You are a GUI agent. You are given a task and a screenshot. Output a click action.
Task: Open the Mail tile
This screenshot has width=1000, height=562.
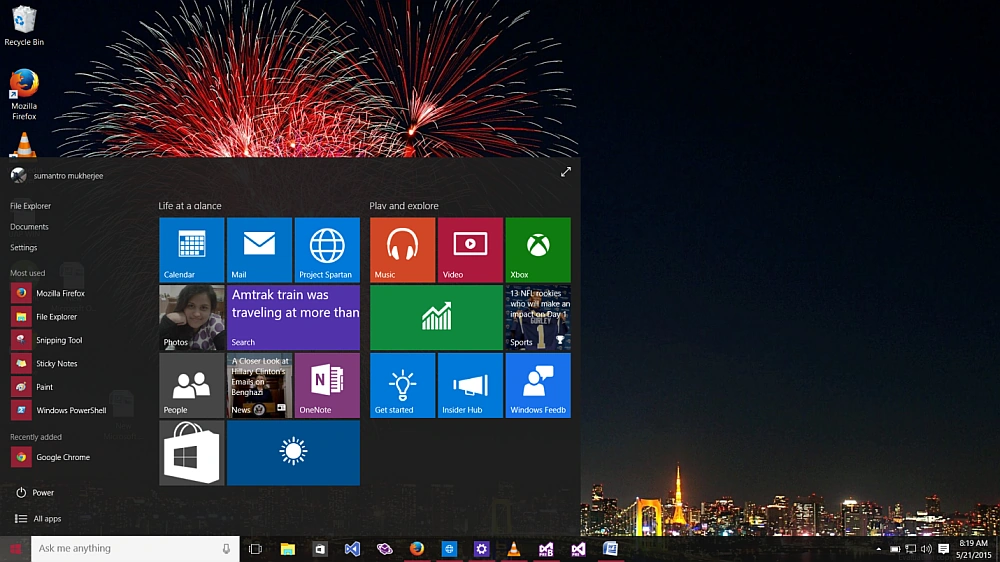(x=259, y=249)
